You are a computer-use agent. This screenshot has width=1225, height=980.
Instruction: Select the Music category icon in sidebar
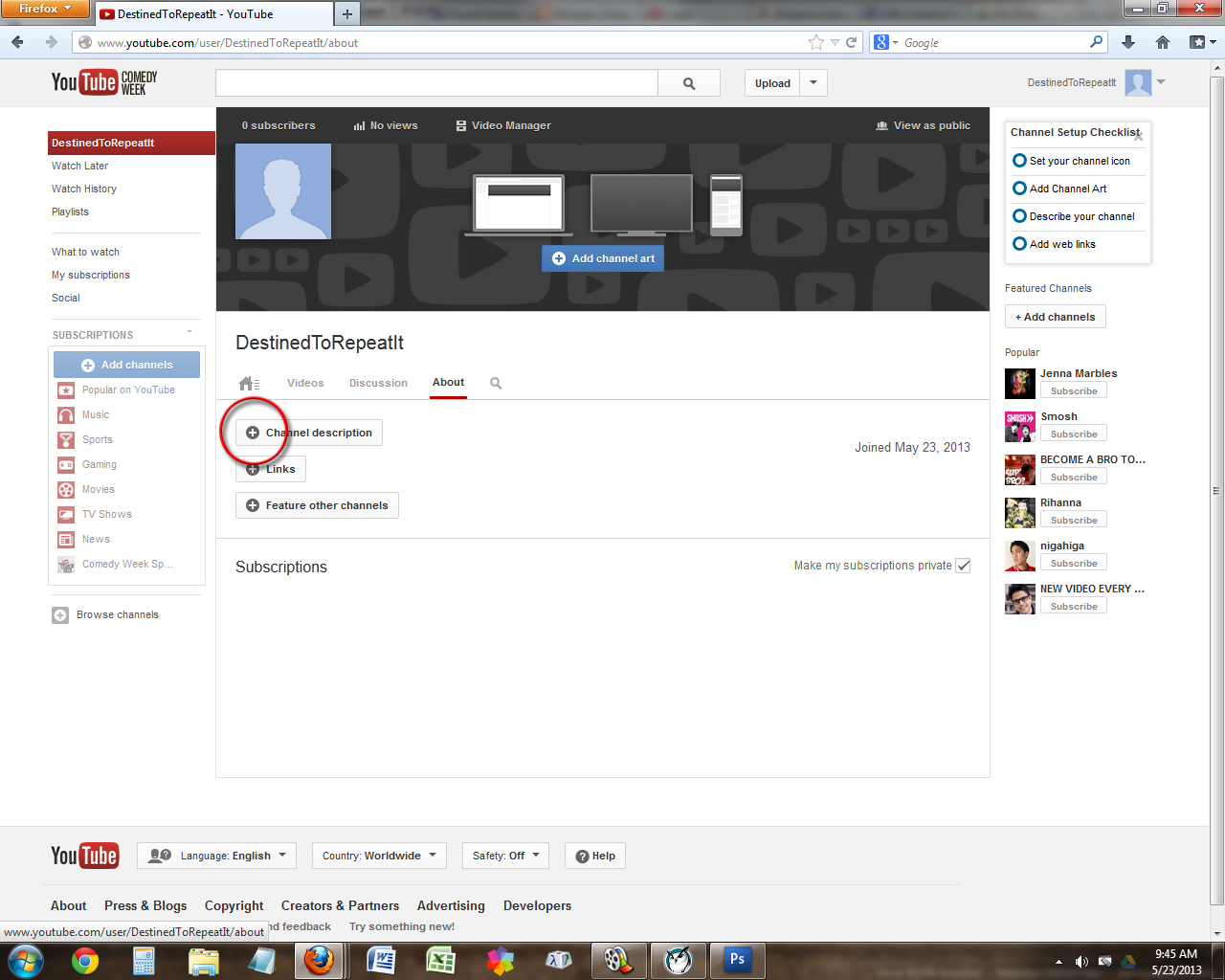click(66, 414)
